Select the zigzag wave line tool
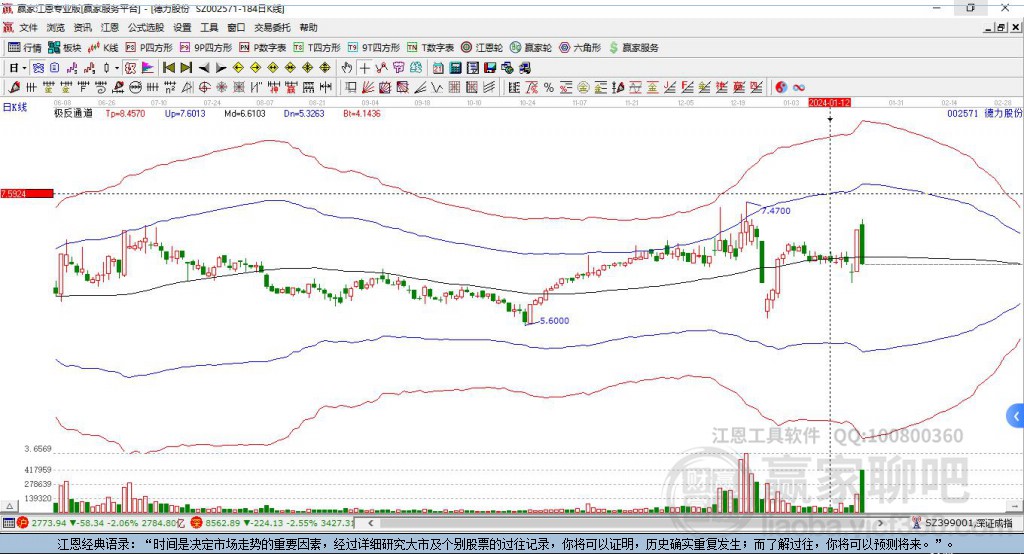Viewport: 1024px width, 554px height. (437, 87)
